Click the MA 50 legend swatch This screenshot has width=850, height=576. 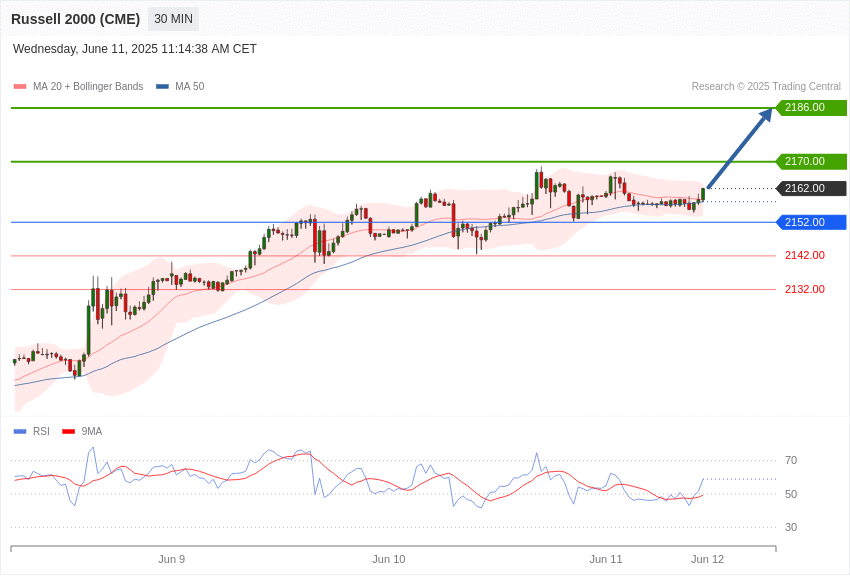pos(162,87)
